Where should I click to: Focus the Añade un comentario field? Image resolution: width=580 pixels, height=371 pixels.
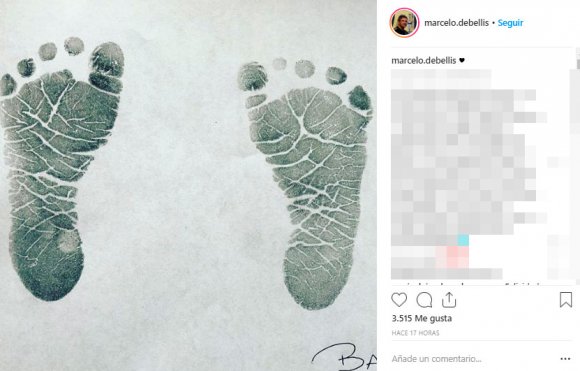(473, 359)
